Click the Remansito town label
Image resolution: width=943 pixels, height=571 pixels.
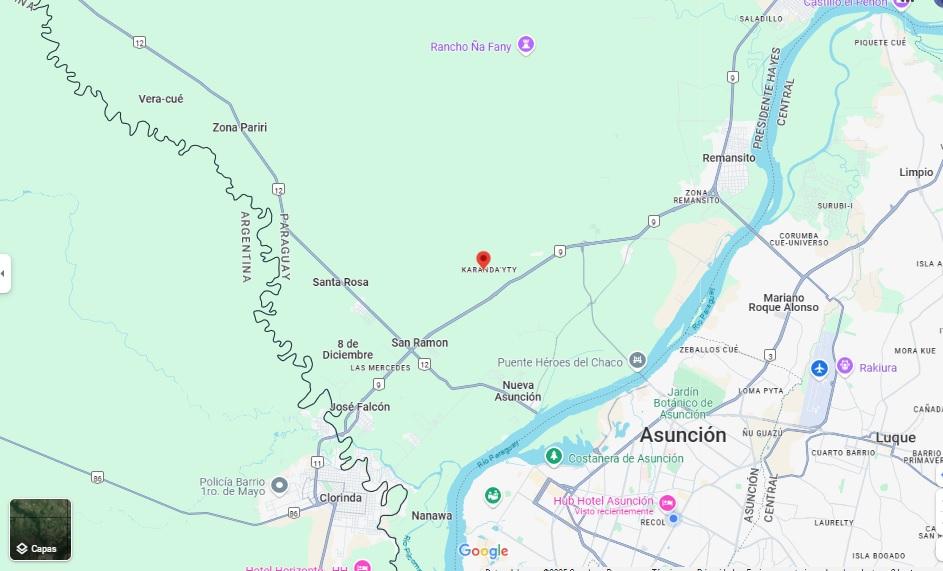729,158
